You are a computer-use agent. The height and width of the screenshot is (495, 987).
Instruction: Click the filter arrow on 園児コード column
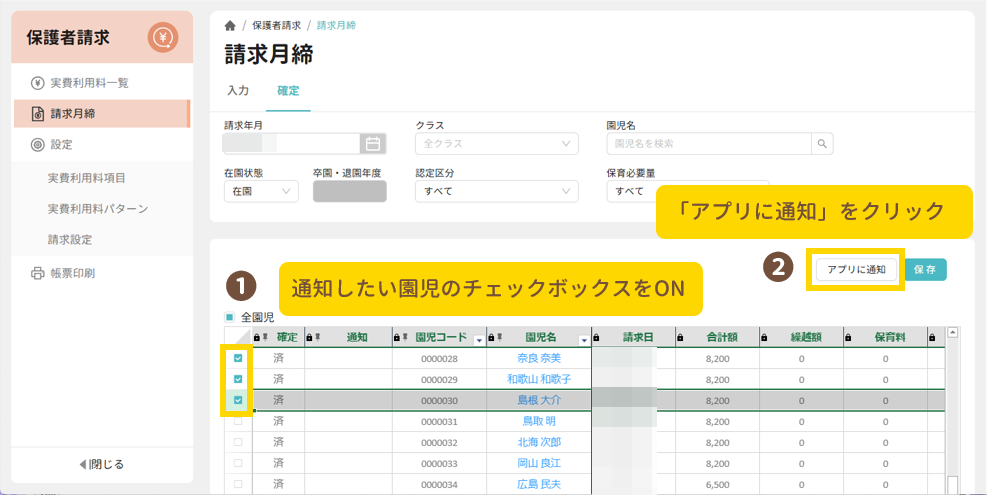pos(479,339)
